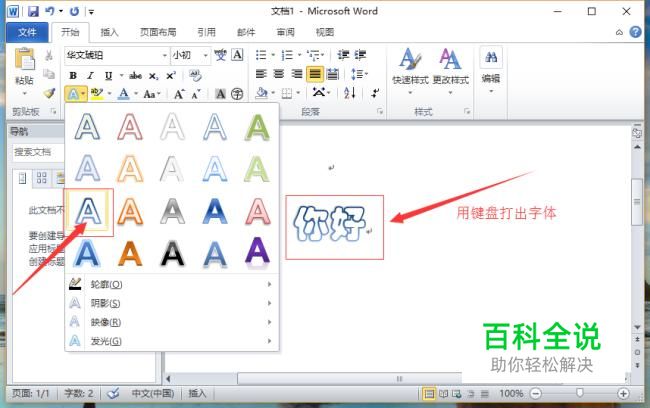Apply the text highlight color

[97, 94]
